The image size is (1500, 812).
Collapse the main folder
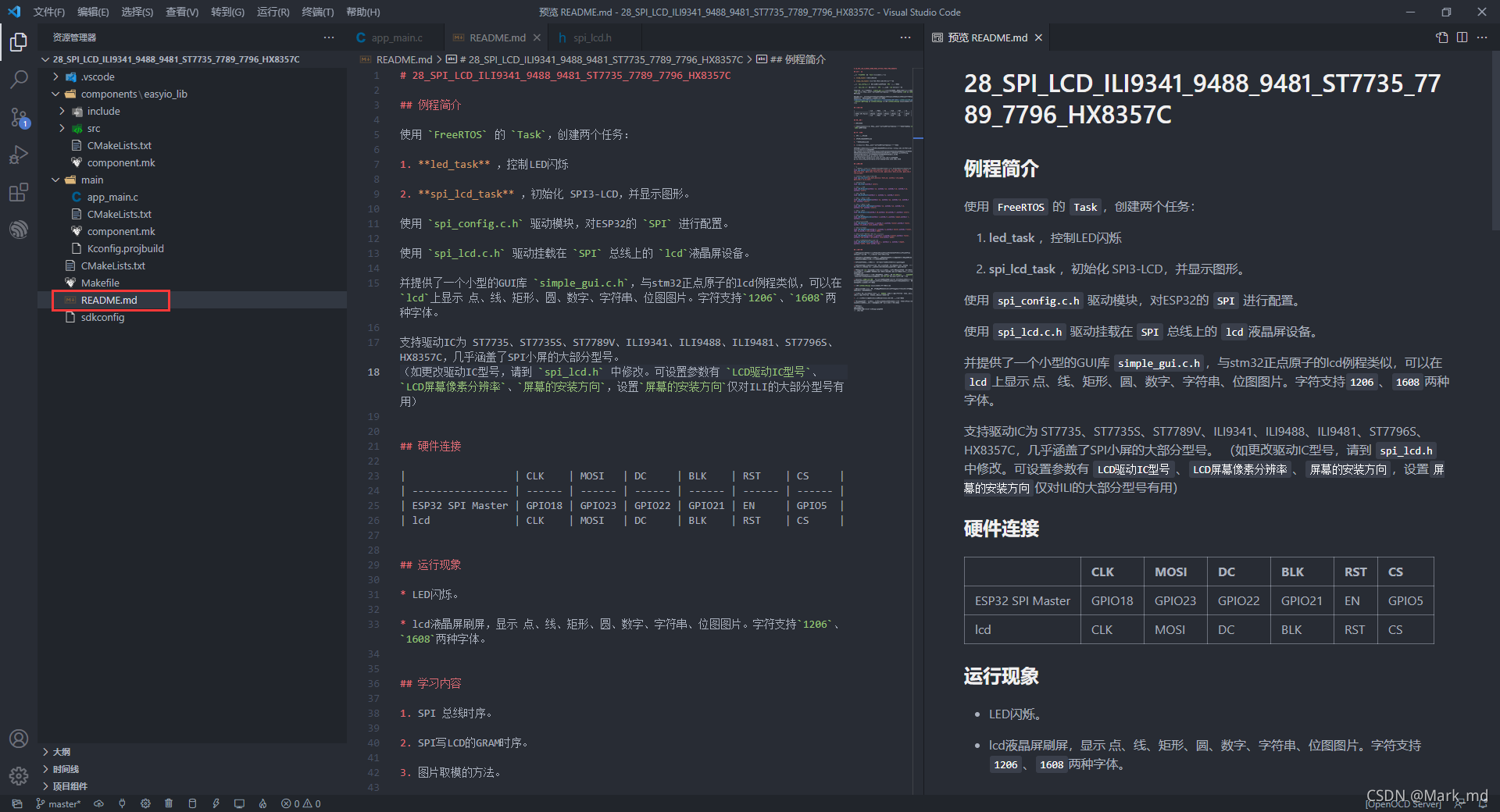click(192, 180)
